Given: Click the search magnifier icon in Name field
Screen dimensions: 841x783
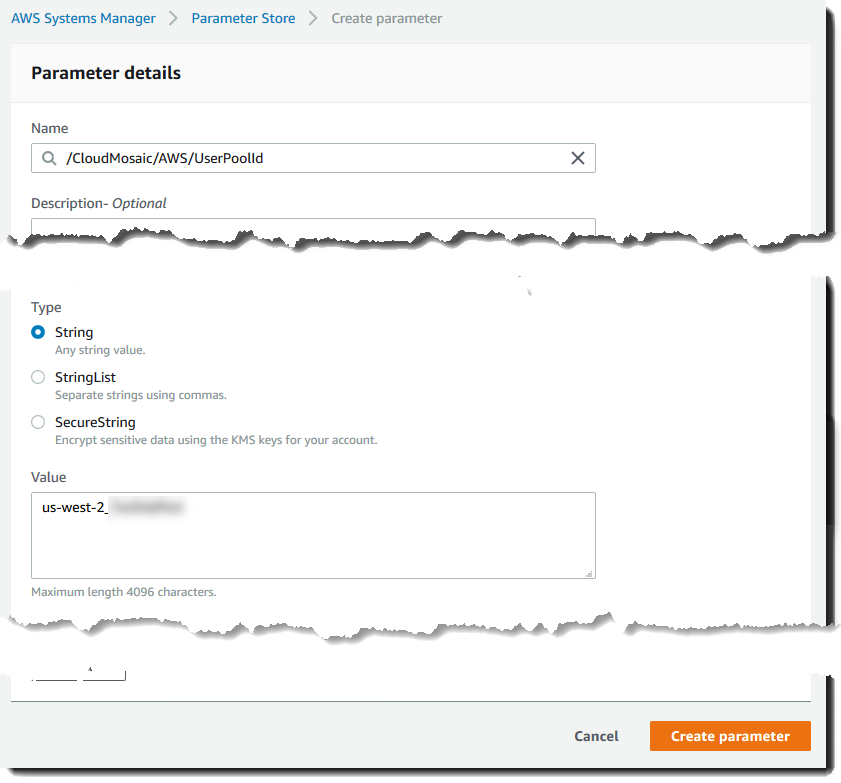Looking at the screenshot, I should click(x=49, y=158).
